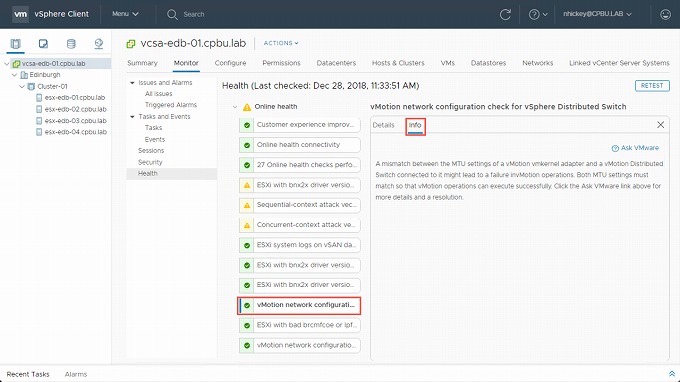Select ESXi system logs on vSAN check
This screenshot has height=382, width=680.
pos(300,245)
